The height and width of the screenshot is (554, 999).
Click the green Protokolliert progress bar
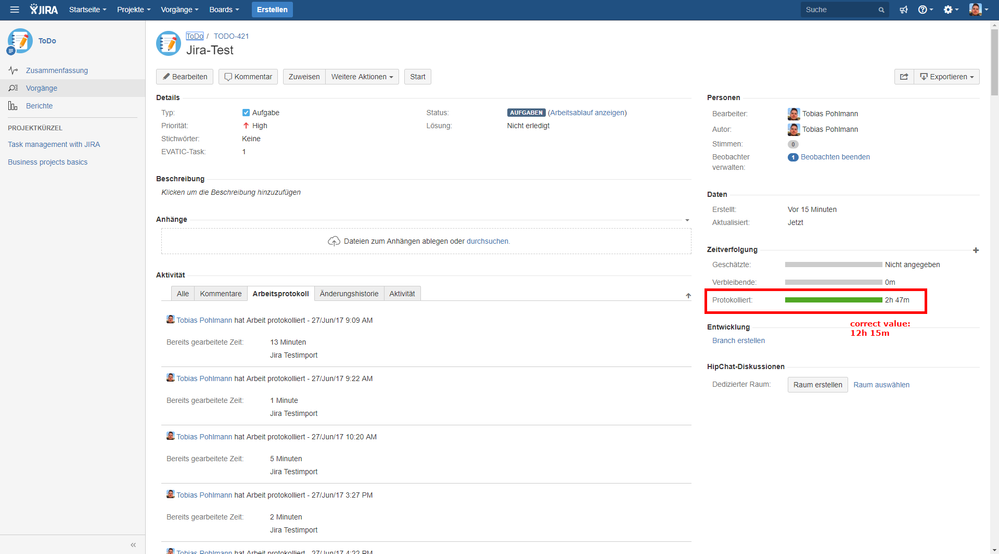(833, 300)
